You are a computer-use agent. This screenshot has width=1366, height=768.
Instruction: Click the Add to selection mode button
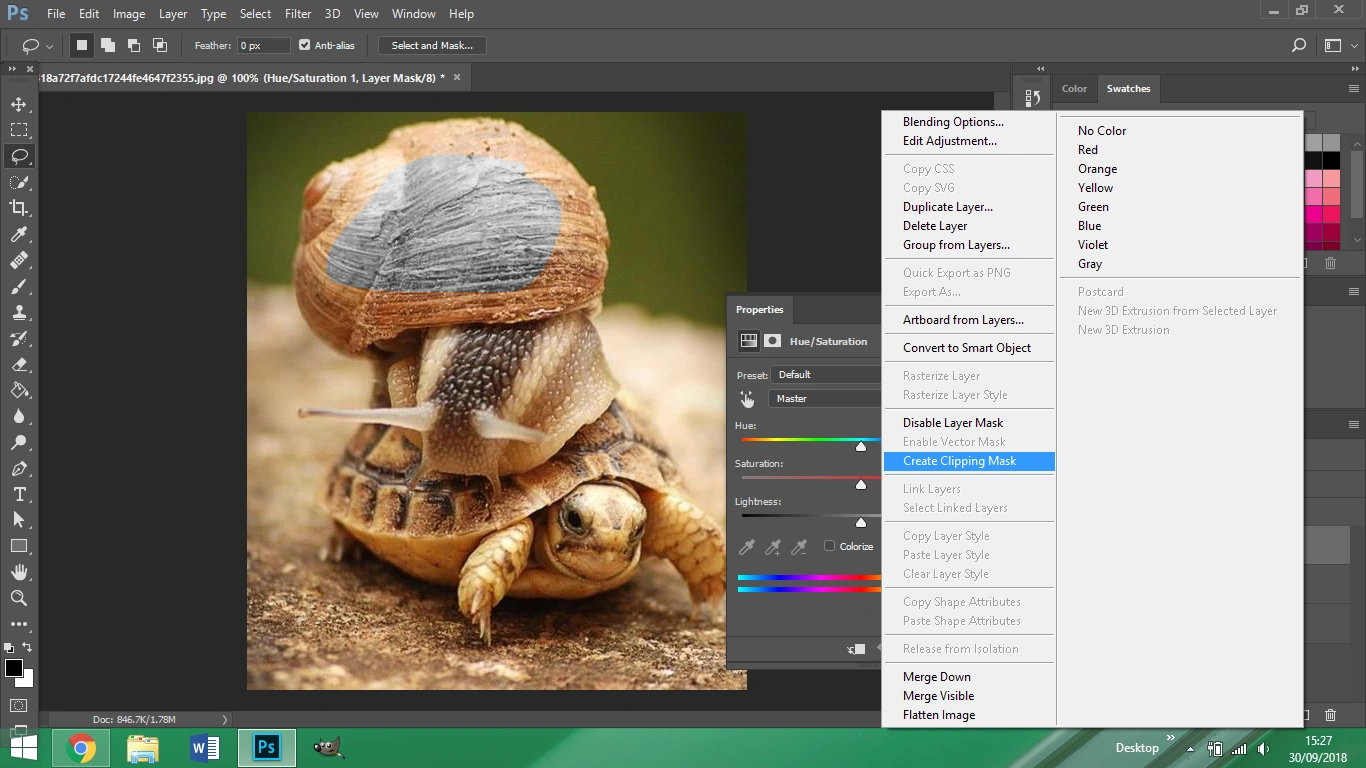pos(108,45)
